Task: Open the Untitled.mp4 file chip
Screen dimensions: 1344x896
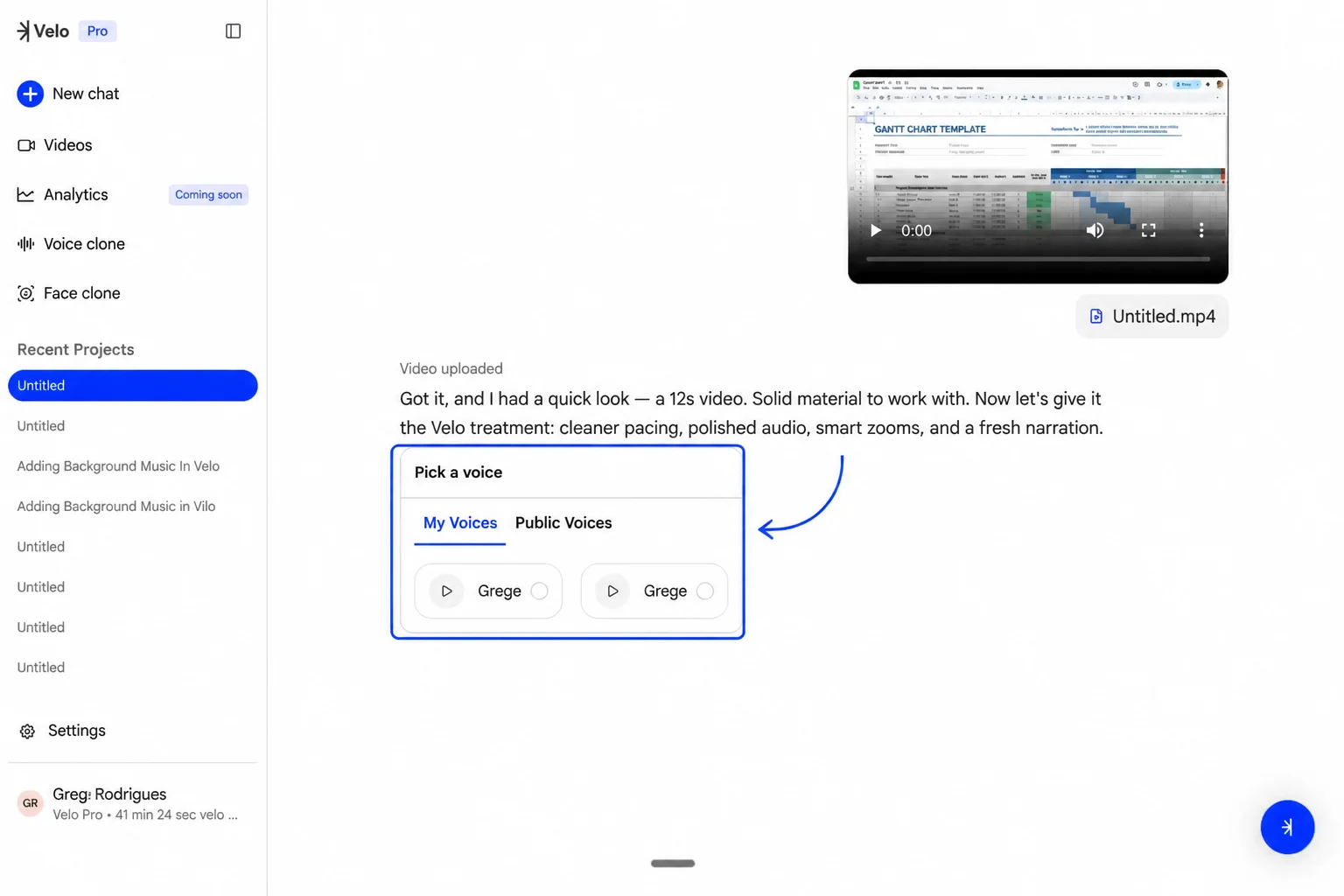Action: point(1151,317)
